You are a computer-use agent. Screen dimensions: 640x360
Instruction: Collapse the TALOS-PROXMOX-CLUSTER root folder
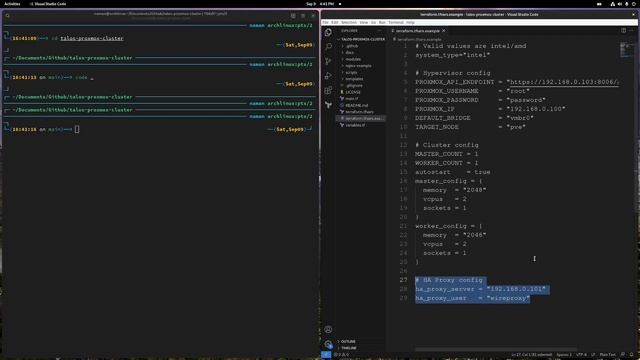(361, 39)
